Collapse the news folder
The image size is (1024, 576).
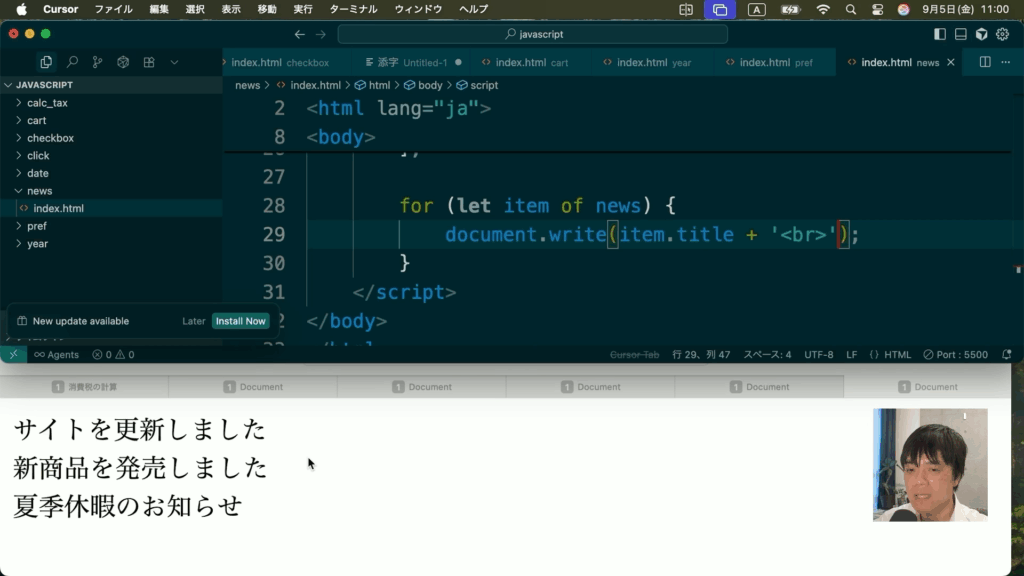tap(39, 191)
